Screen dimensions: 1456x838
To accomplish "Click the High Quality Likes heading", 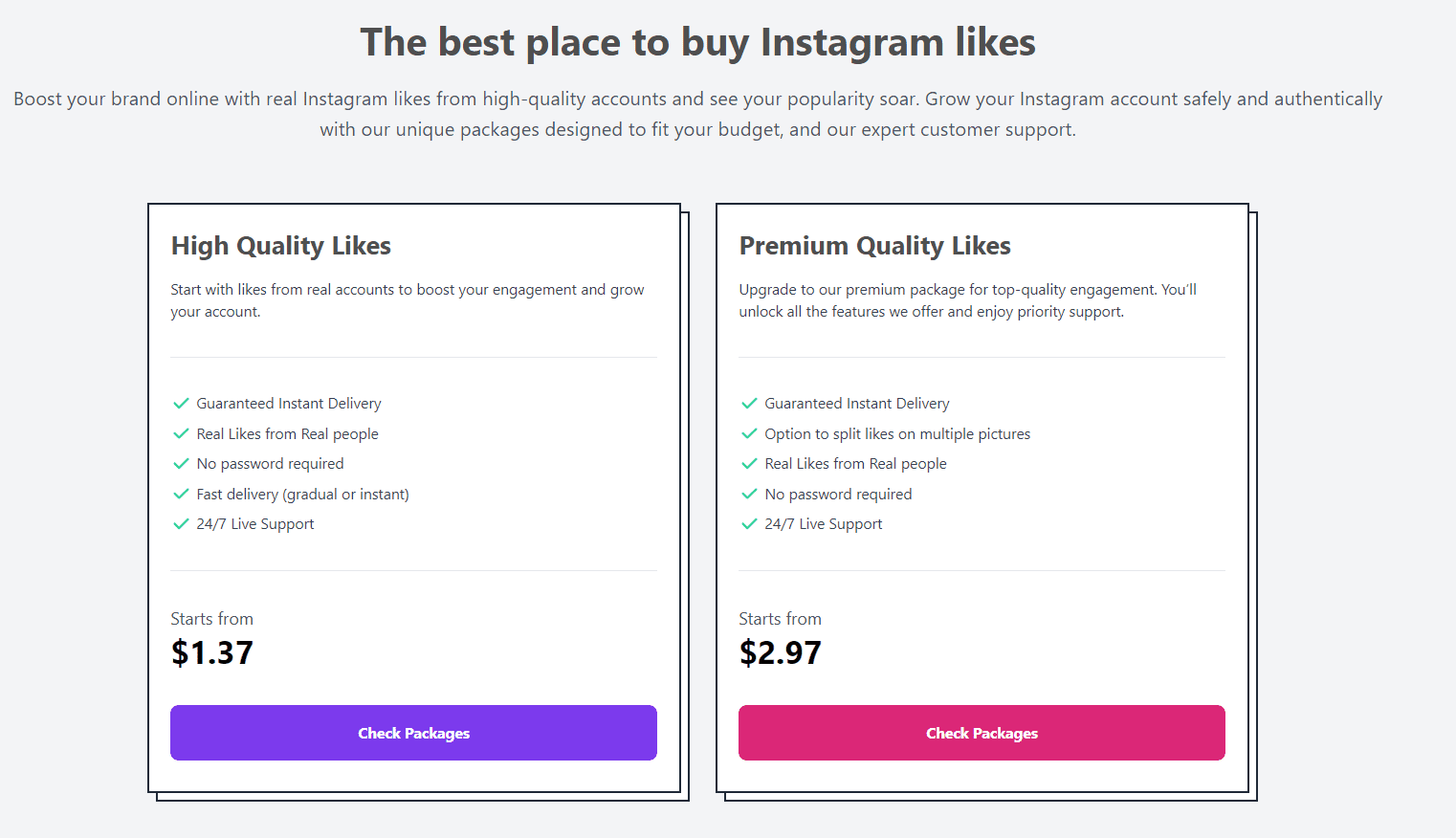I will 281,246.
